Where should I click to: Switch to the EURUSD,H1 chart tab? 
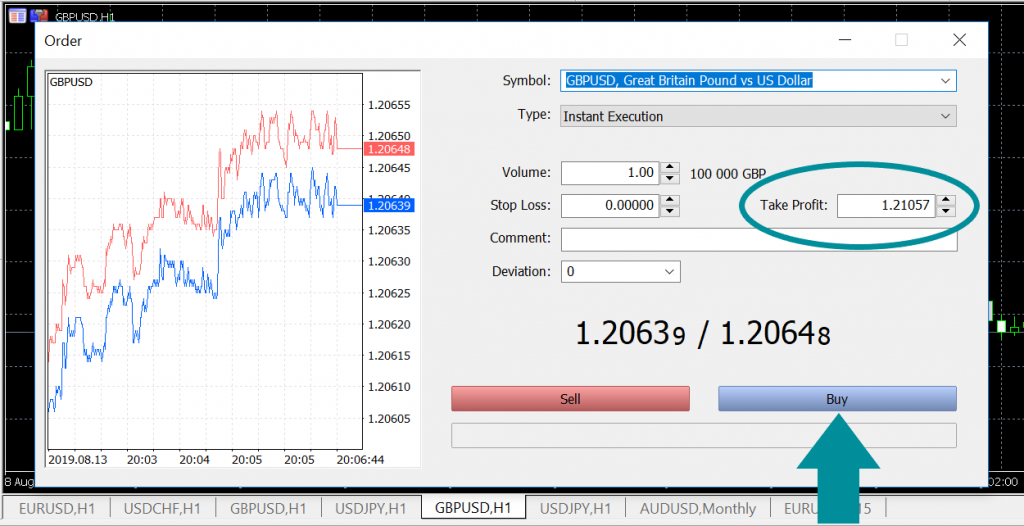[56, 508]
